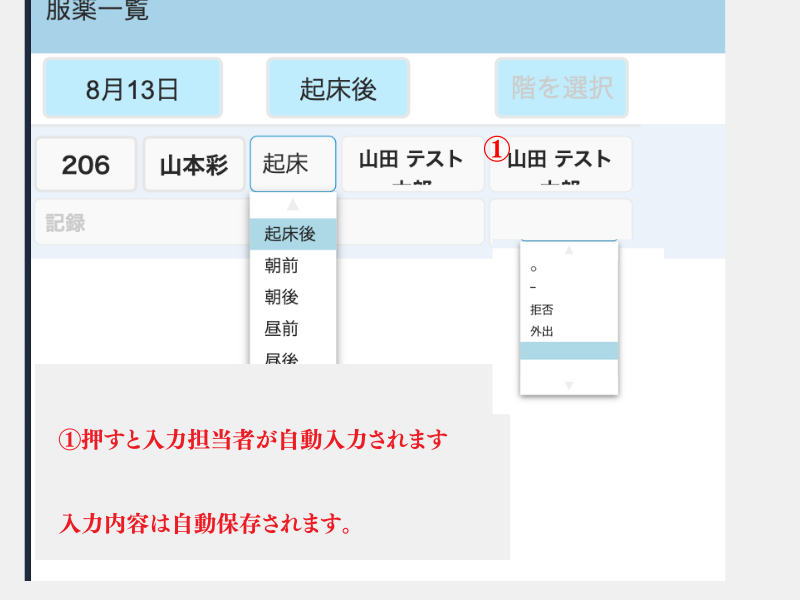Click the down arrow in status option list
Screen dimensions: 800x600
click(569, 385)
